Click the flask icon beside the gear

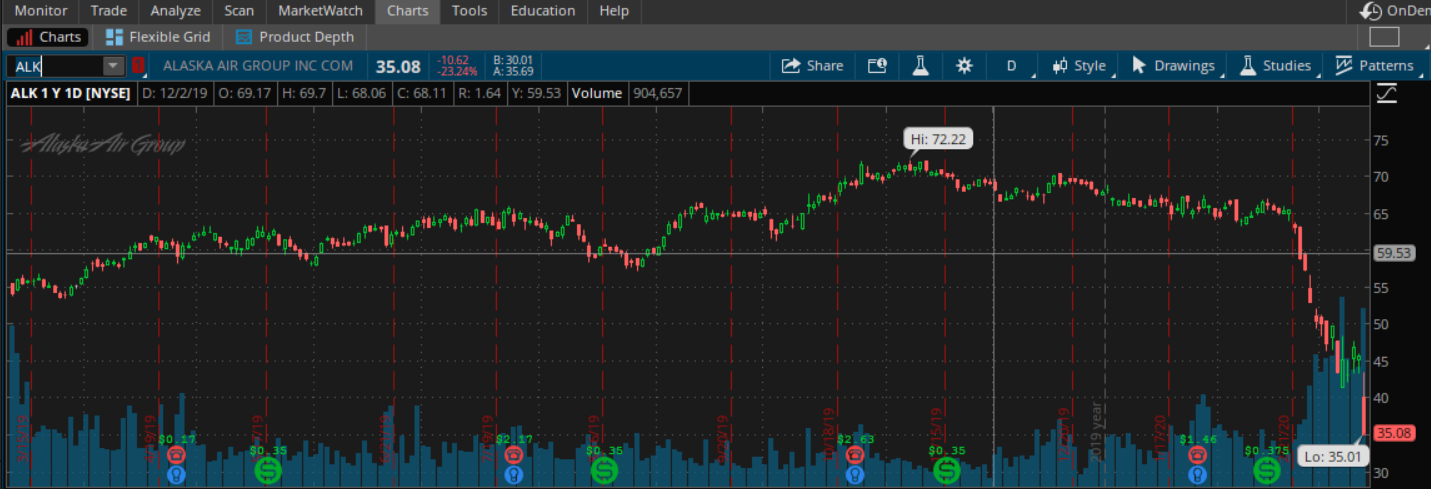click(x=920, y=66)
